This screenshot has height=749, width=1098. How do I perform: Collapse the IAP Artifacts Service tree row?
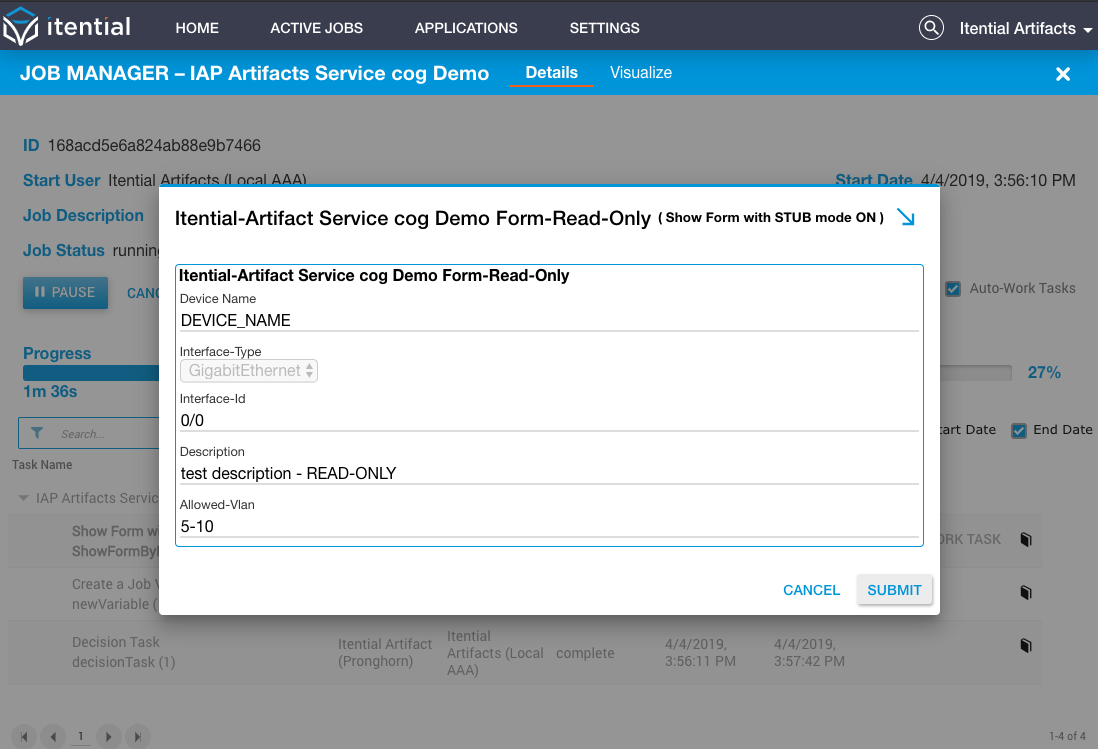tap(23, 498)
